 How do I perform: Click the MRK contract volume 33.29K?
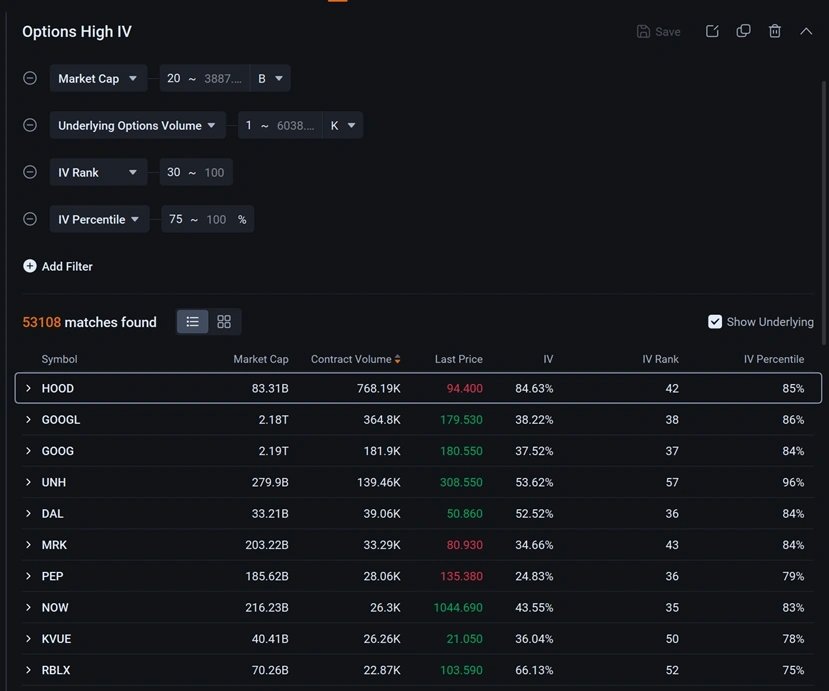click(x=382, y=545)
